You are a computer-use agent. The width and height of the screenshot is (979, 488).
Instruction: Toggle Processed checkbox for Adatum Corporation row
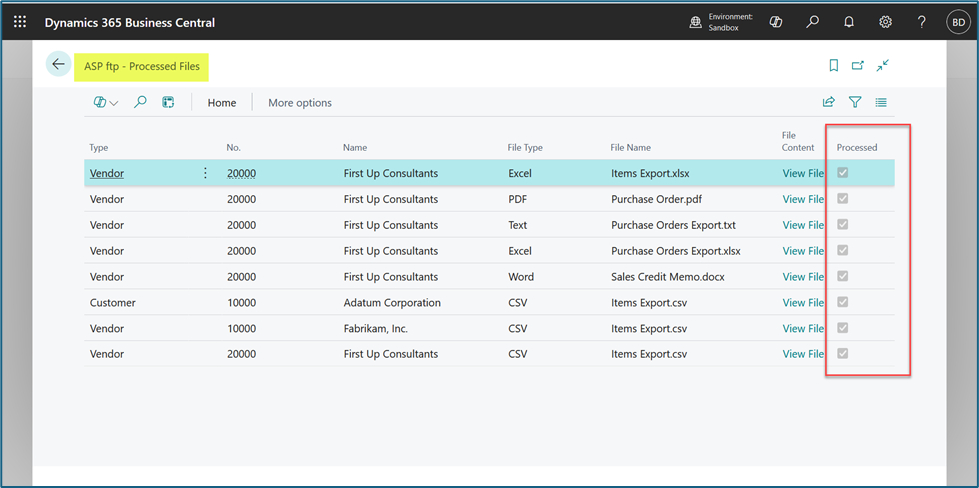(842, 302)
